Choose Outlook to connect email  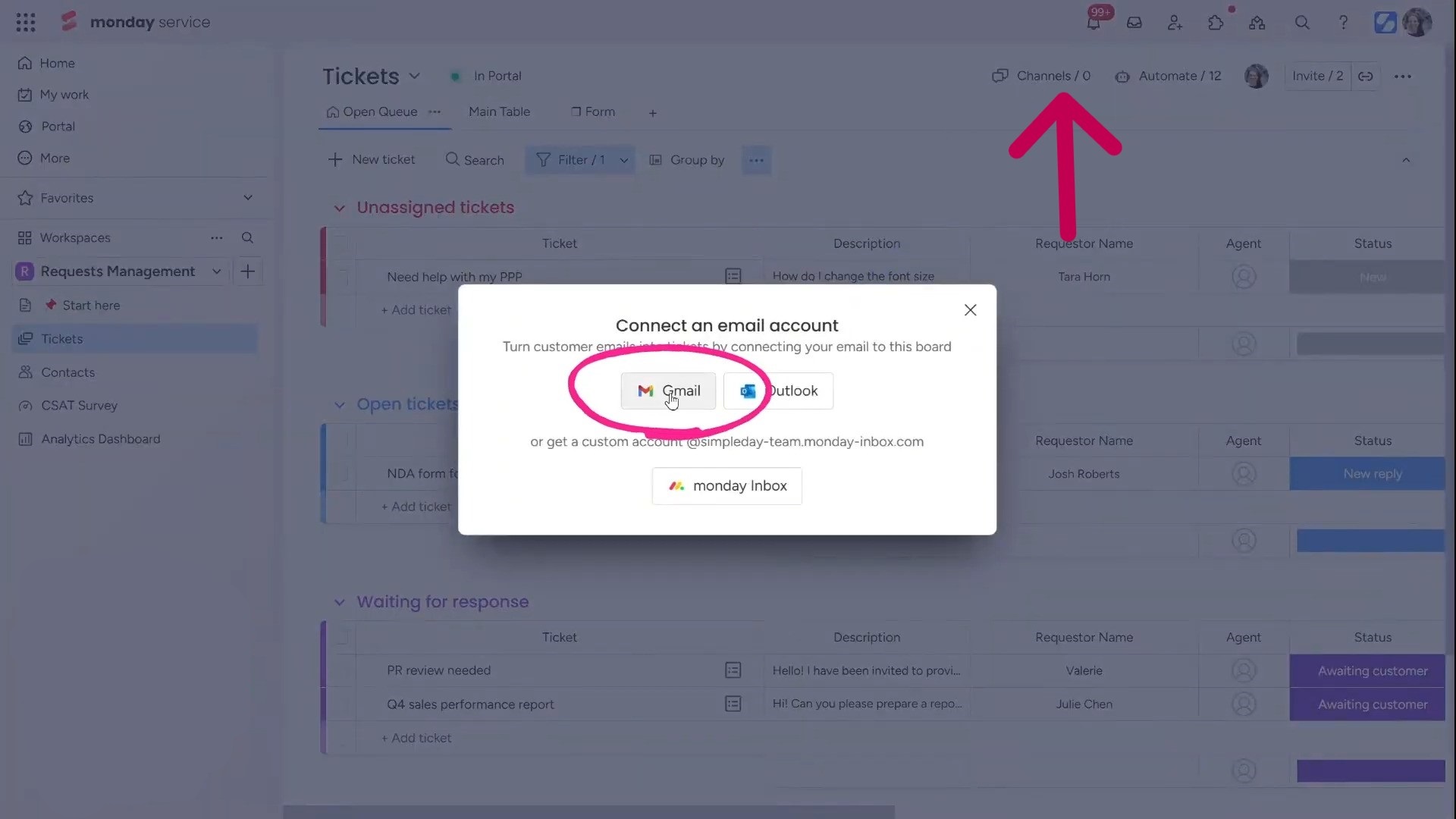[778, 391]
